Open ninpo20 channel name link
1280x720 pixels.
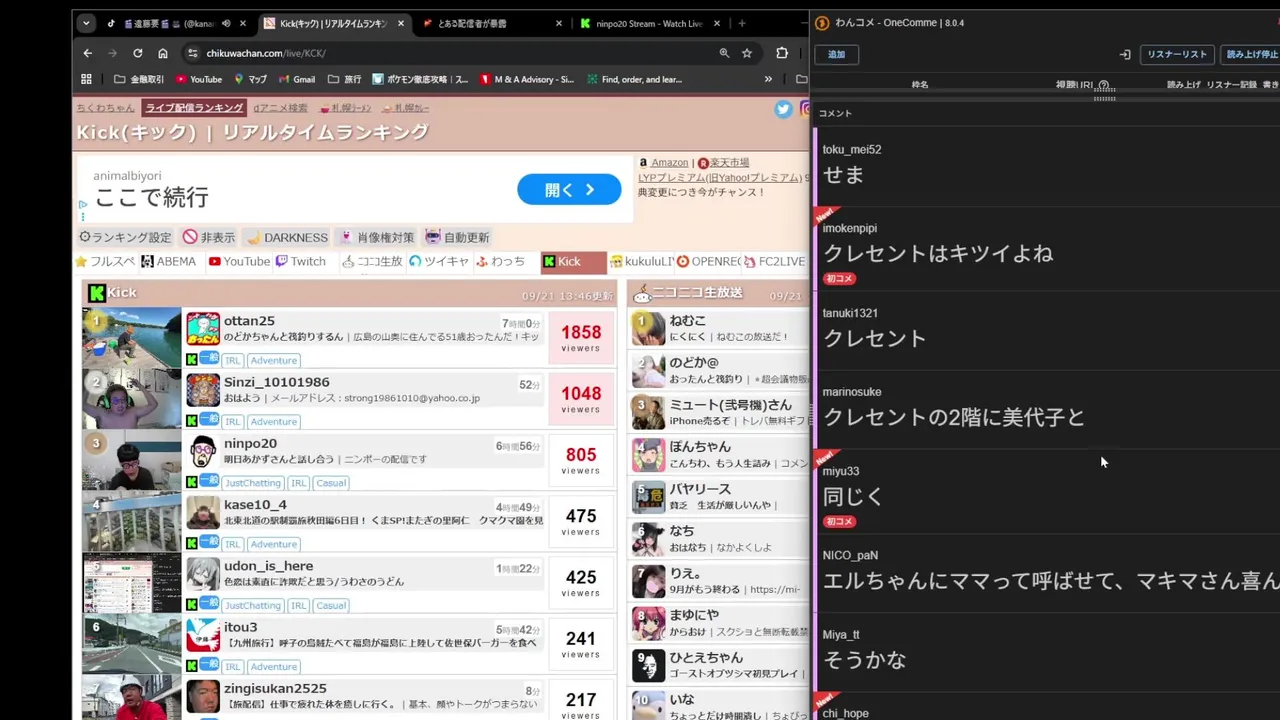250,443
